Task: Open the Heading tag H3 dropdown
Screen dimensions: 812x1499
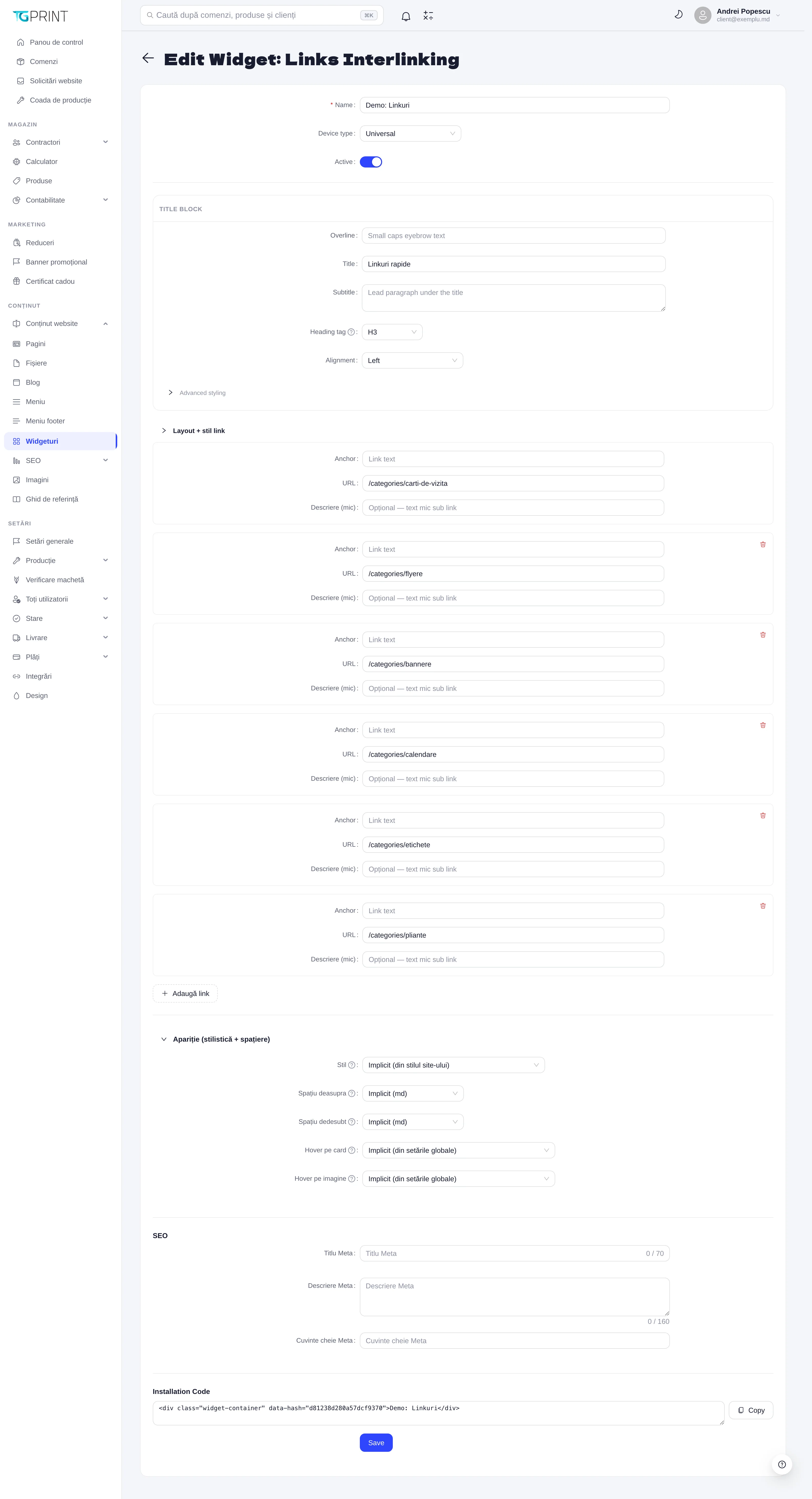Action: 392,332
